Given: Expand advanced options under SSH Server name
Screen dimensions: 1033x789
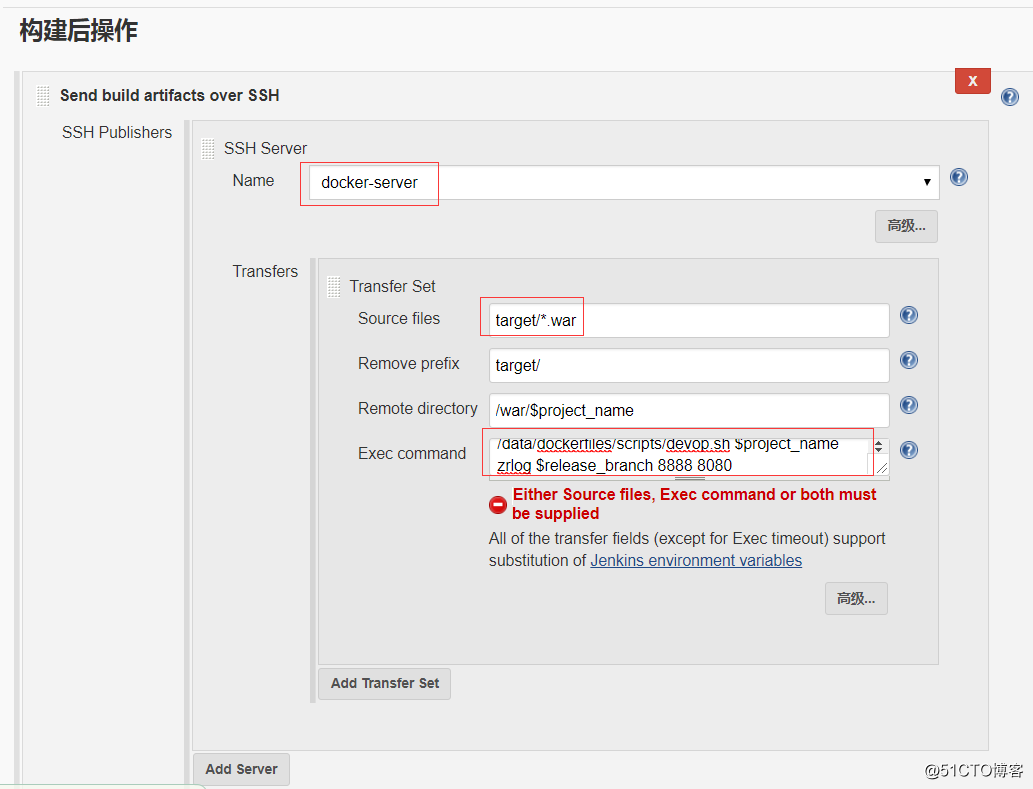Looking at the screenshot, I should [x=906, y=226].
